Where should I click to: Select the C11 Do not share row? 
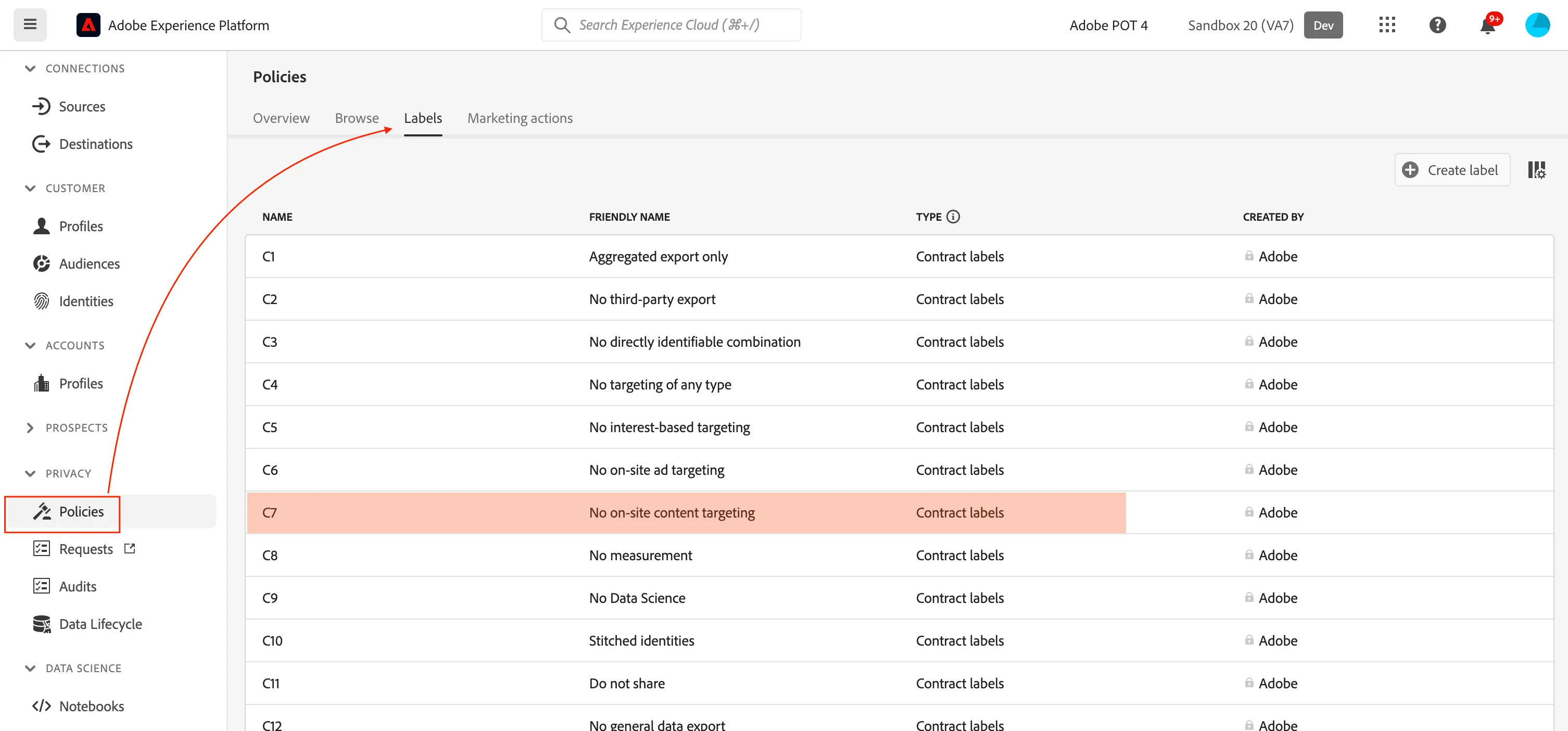899,683
